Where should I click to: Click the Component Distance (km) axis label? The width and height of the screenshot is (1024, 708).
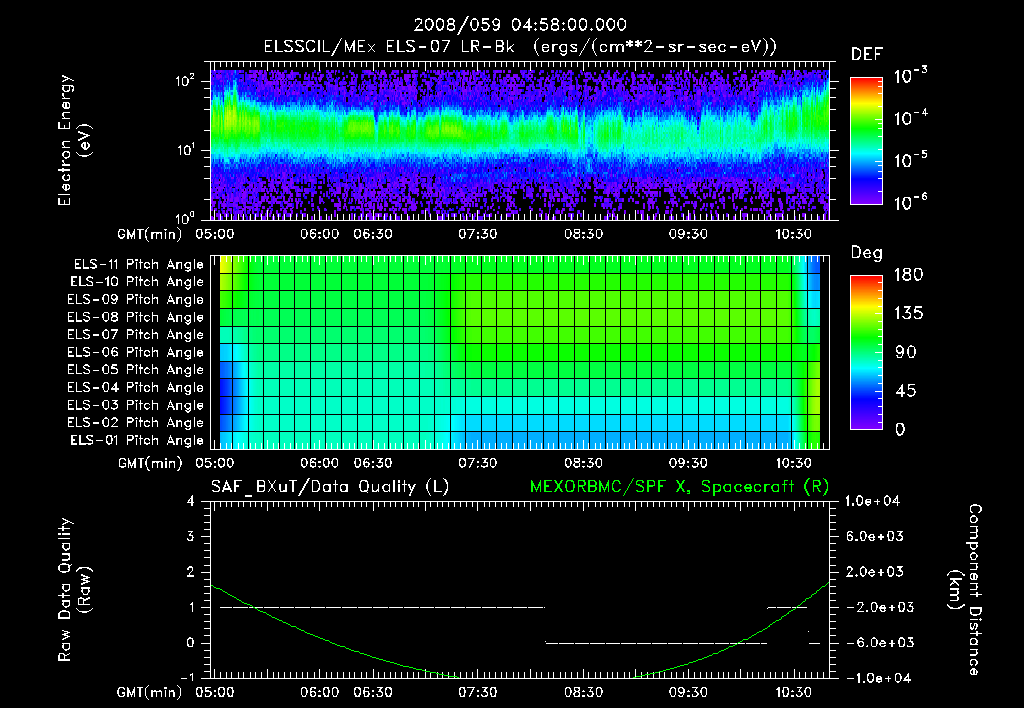point(965,590)
